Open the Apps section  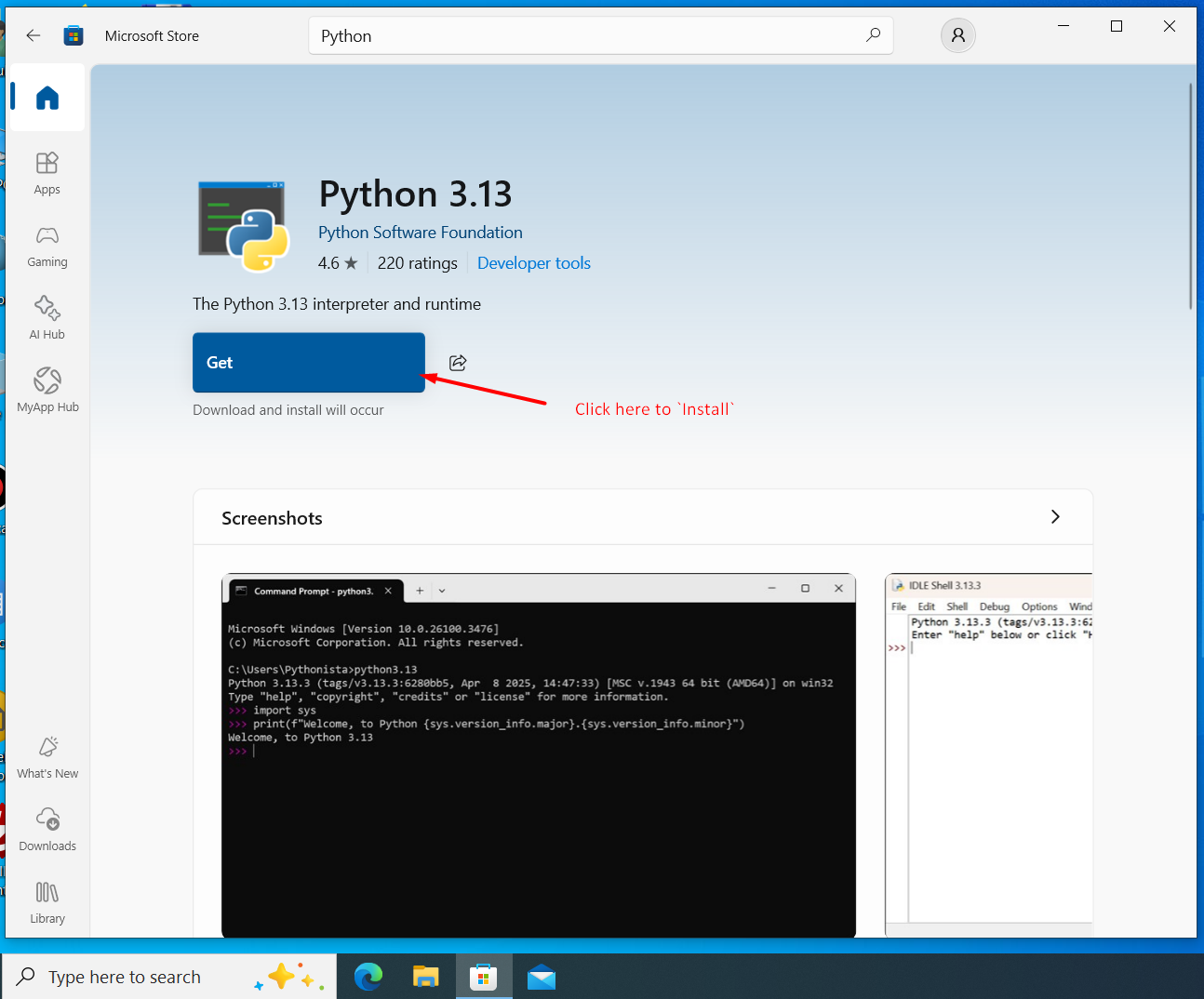(x=47, y=173)
